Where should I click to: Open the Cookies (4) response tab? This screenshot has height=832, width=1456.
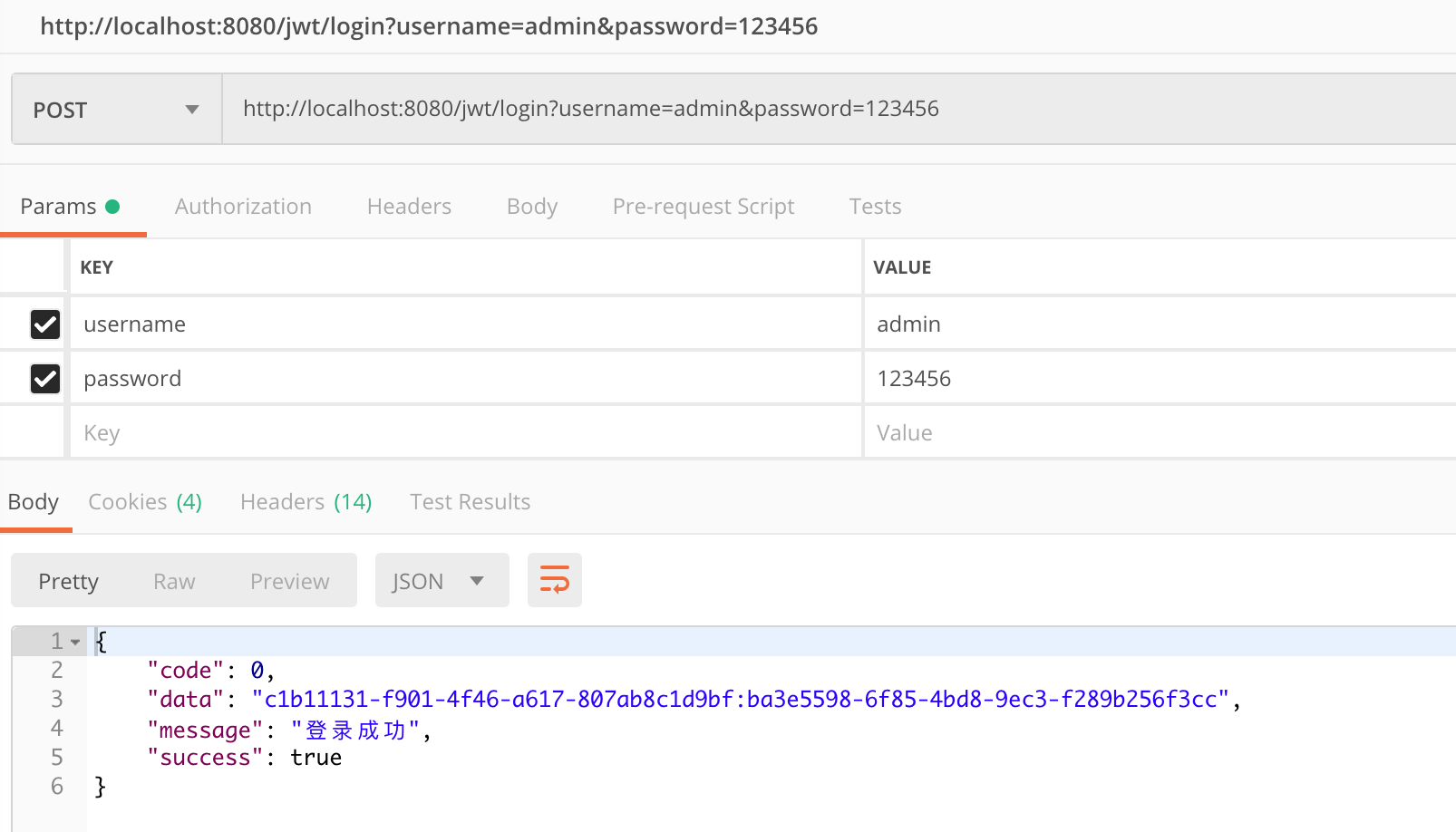click(x=144, y=501)
